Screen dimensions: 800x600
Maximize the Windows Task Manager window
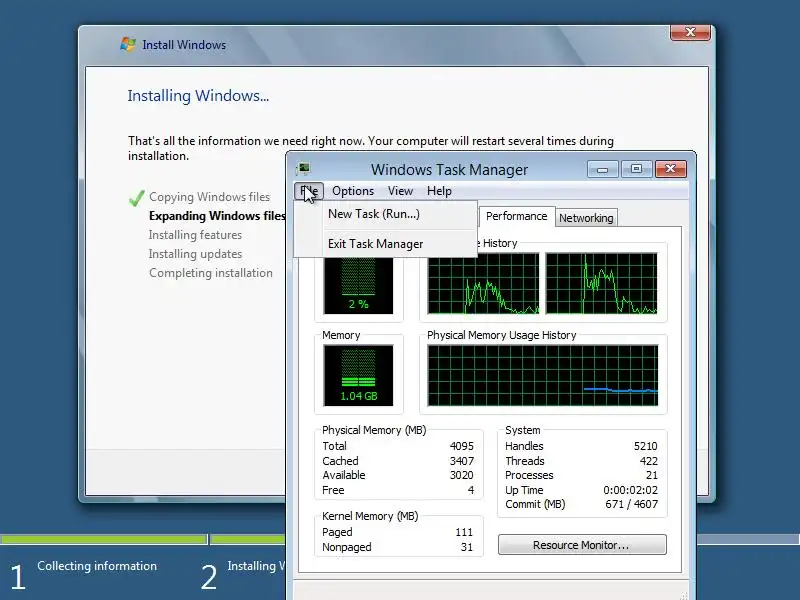[x=636, y=169]
